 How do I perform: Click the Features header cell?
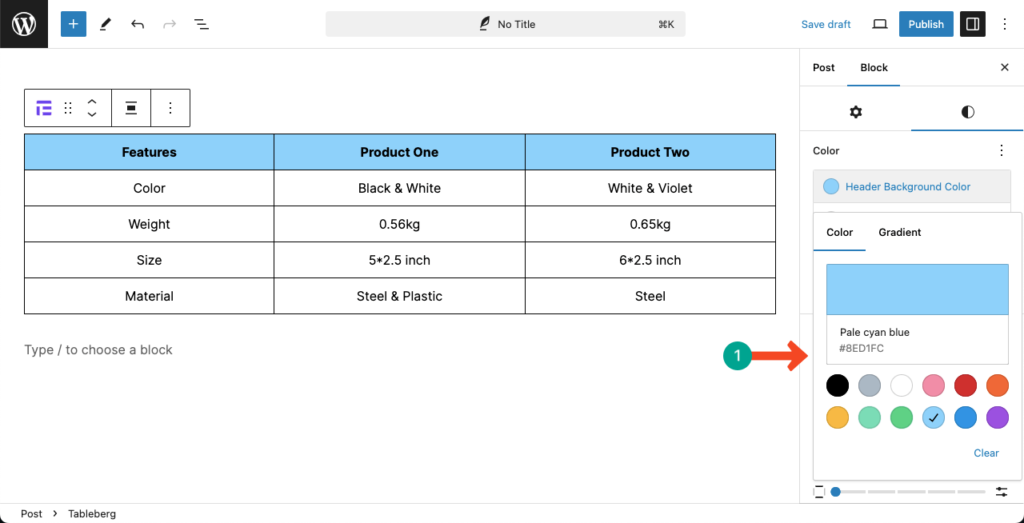tap(149, 152)
